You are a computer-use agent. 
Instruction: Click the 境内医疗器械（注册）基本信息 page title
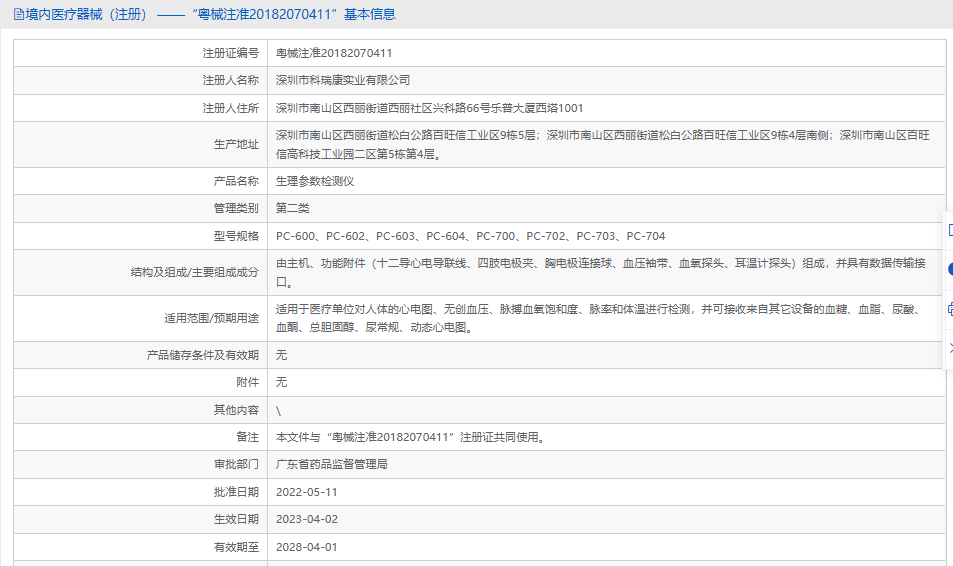(210, 14)
